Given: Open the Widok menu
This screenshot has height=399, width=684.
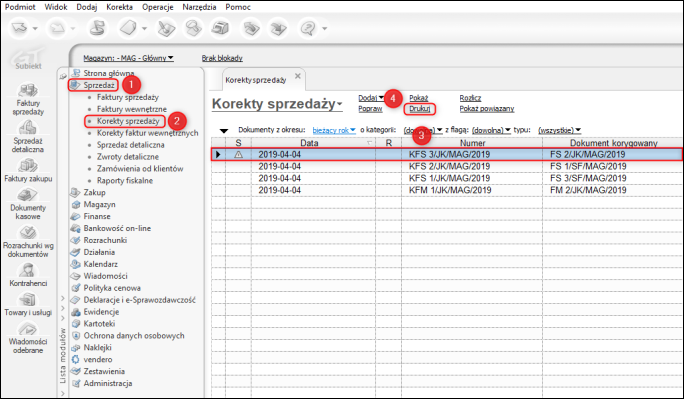Looking at the screenshot, I should pyautogui.click(x=56, y=7).
